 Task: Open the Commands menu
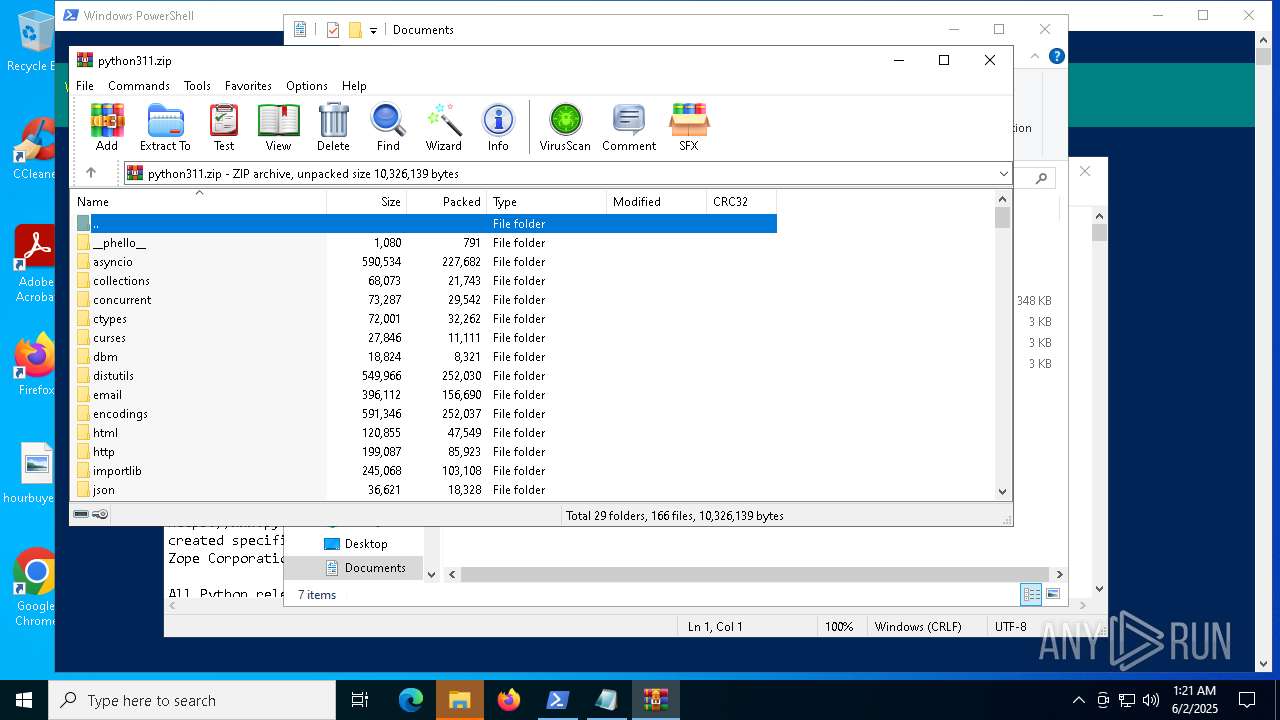(139, 86)
